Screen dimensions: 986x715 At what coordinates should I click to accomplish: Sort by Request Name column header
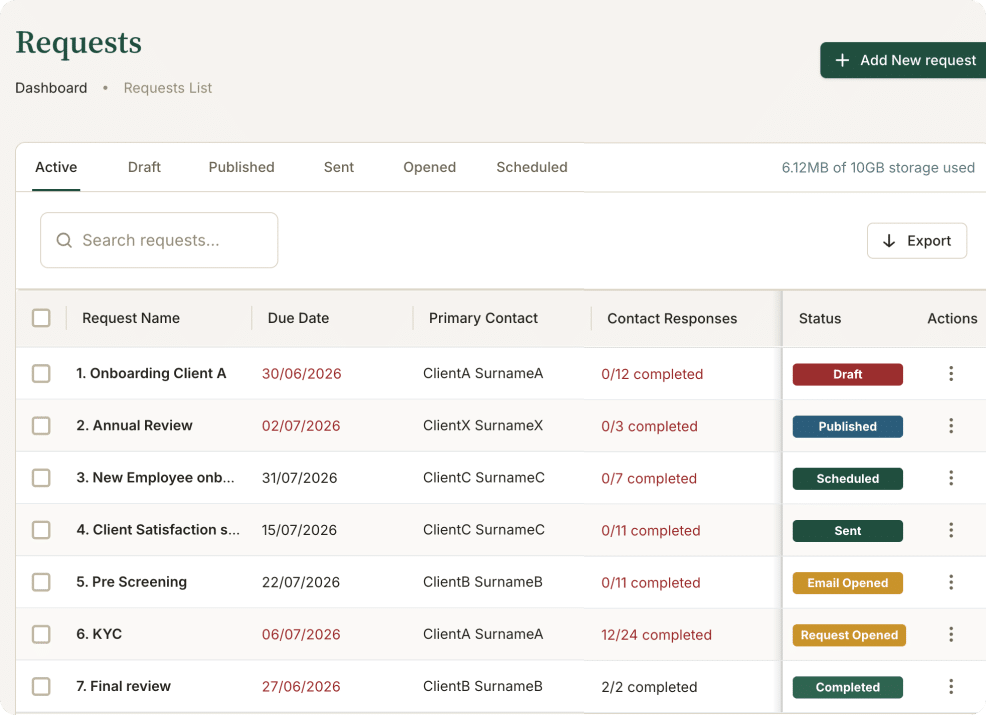coord(131,318)
